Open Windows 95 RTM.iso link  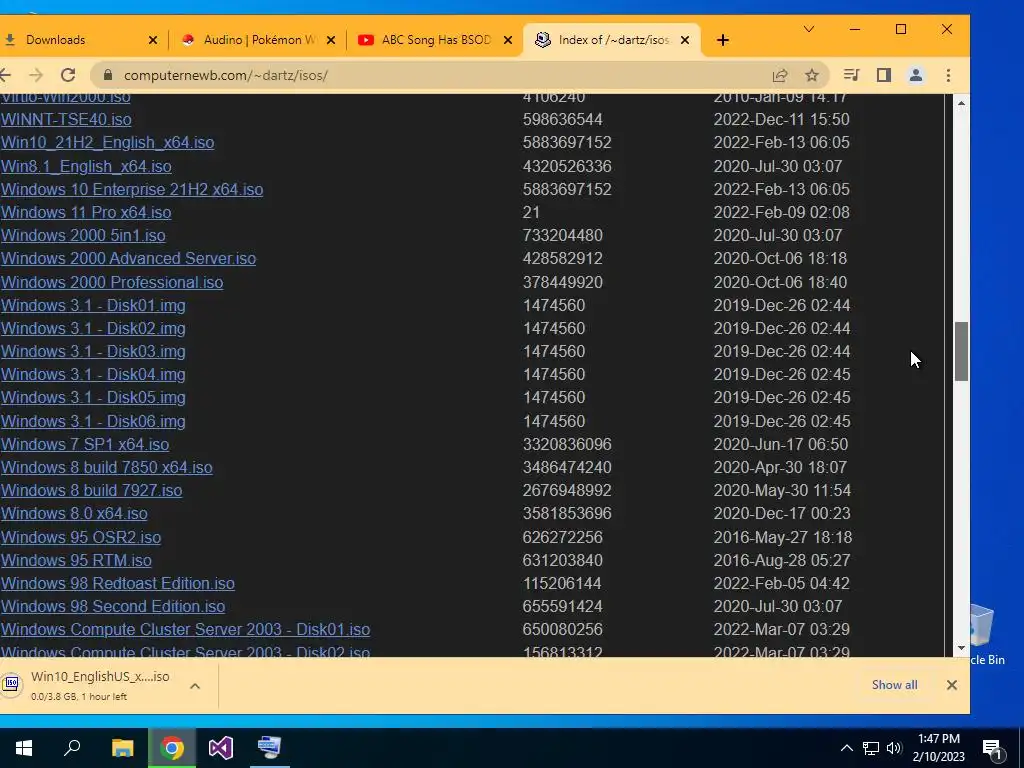pos(76,560)
